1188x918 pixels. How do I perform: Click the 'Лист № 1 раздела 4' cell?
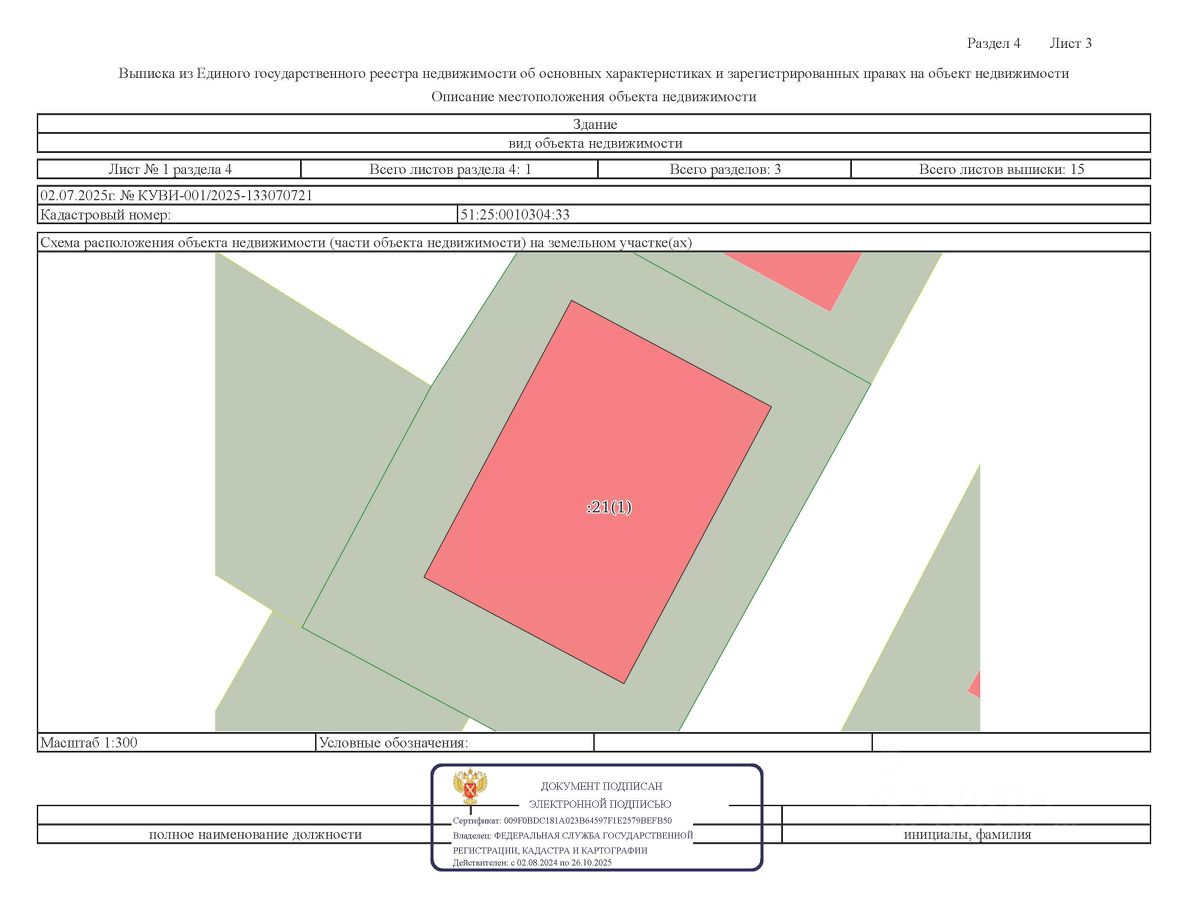[x=170, y=169]
